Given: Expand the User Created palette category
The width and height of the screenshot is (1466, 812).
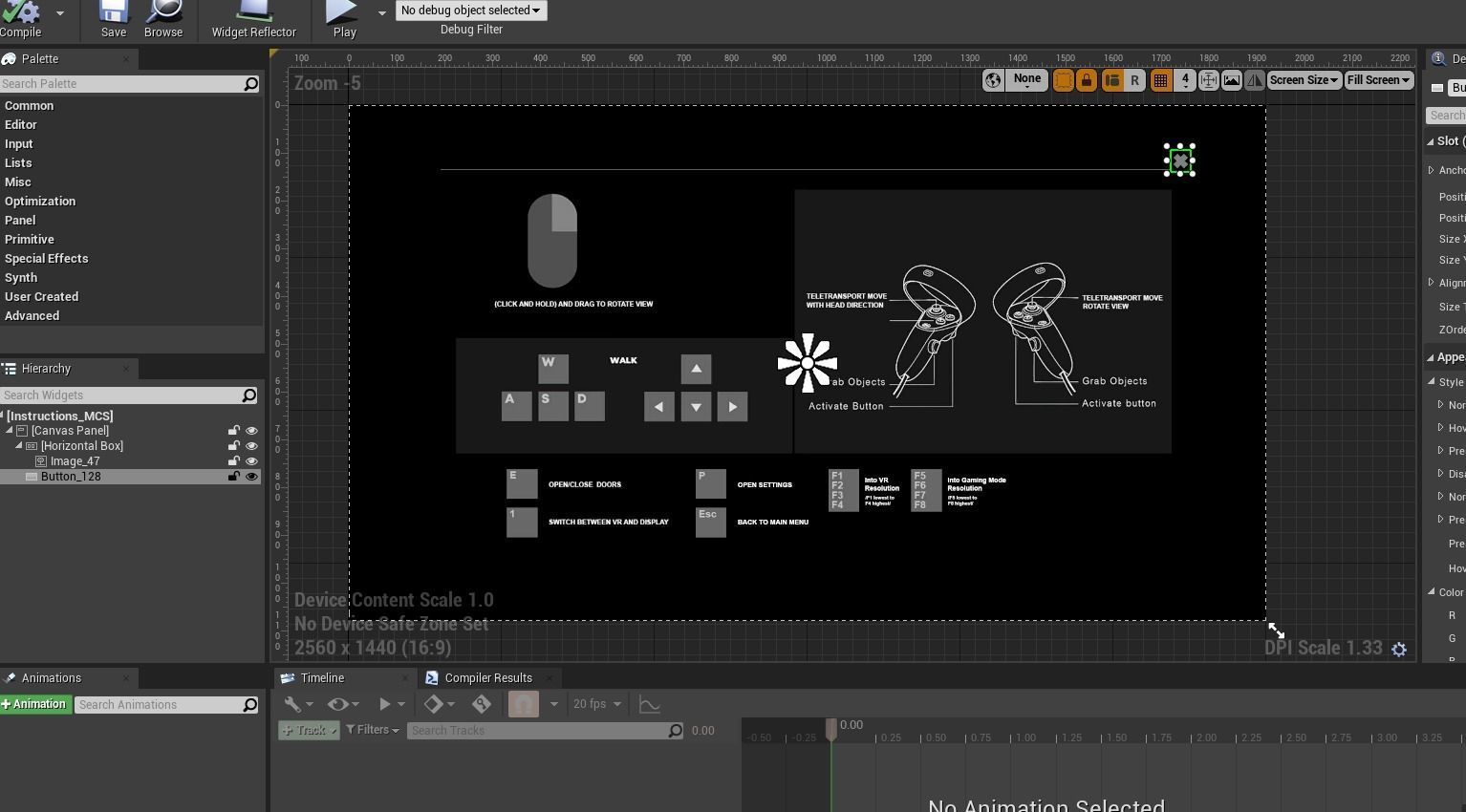Looking at the screenshot, I should point(41,297).
